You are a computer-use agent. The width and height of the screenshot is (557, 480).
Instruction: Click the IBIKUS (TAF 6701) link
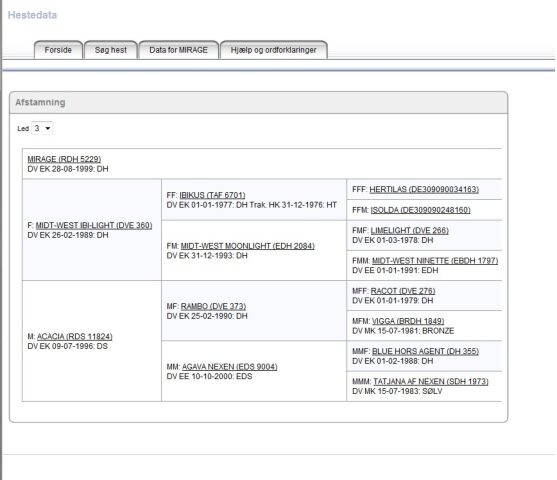(212, 195)
